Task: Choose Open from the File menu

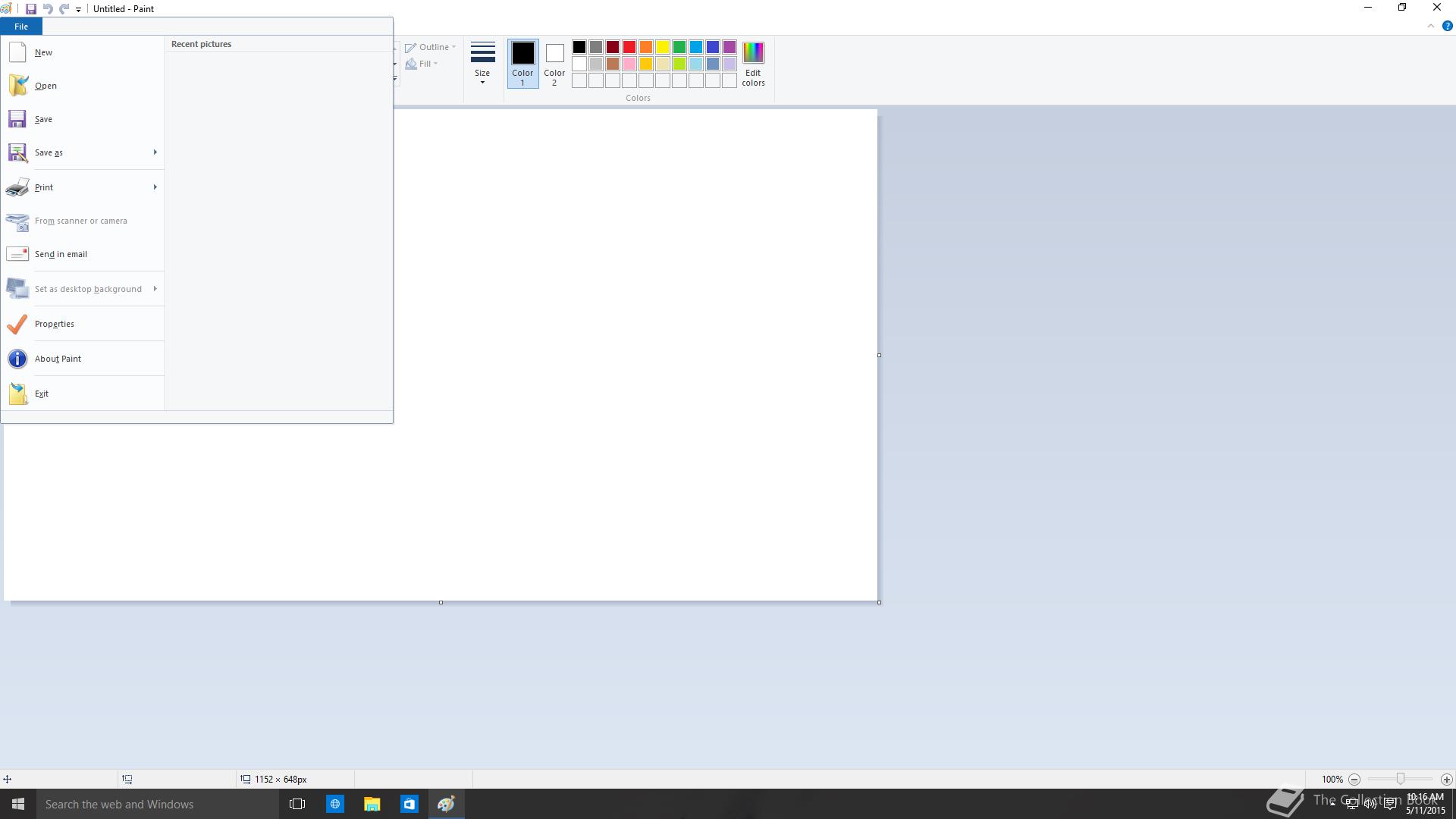Action: (45, 86)
